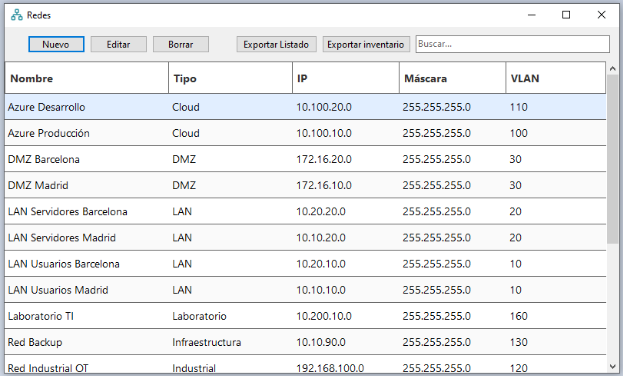Maximize the Redes window
Viewport: 624px width, 376px height.
click(x=566, y=15)
